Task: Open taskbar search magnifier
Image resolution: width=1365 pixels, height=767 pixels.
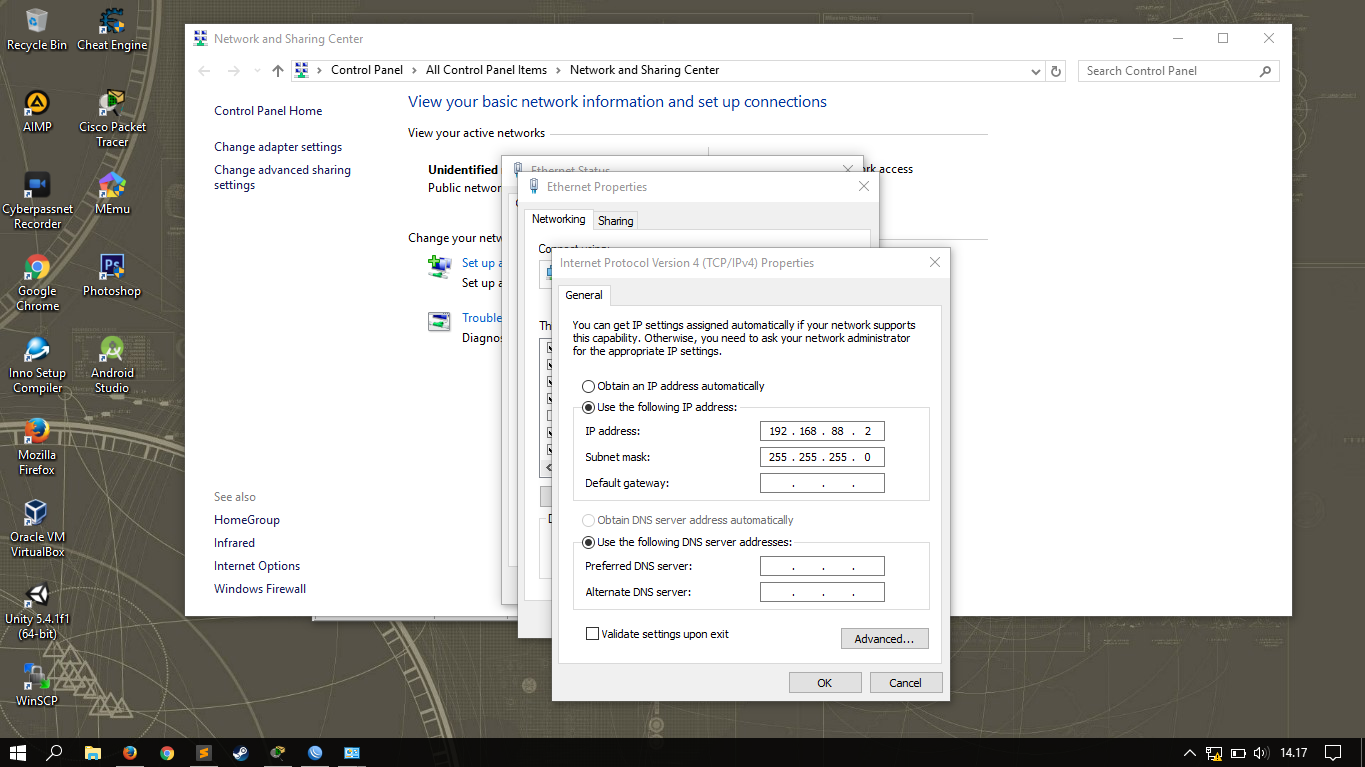Action: [55, 752]
